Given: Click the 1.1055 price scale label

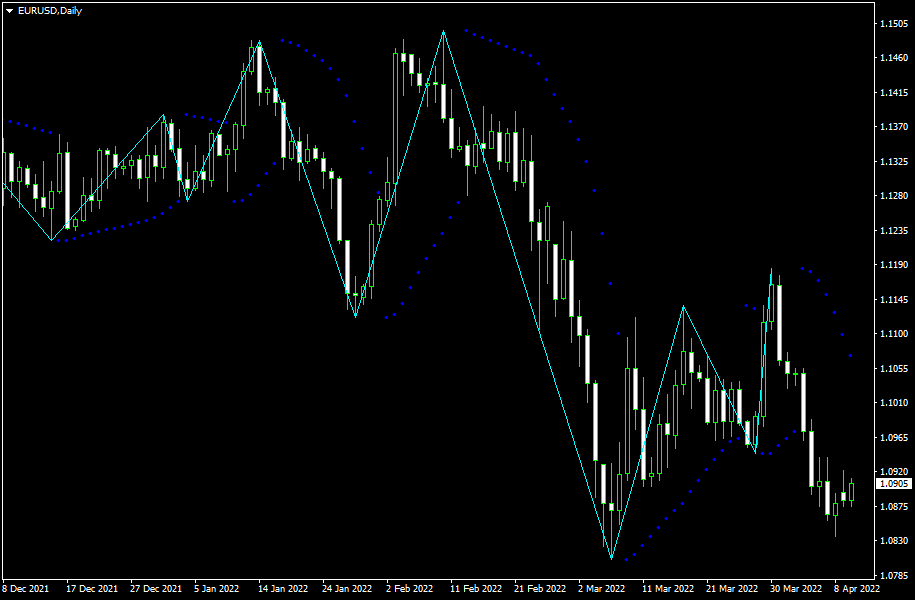Looking at the screenshot, I should click(894, 368).
